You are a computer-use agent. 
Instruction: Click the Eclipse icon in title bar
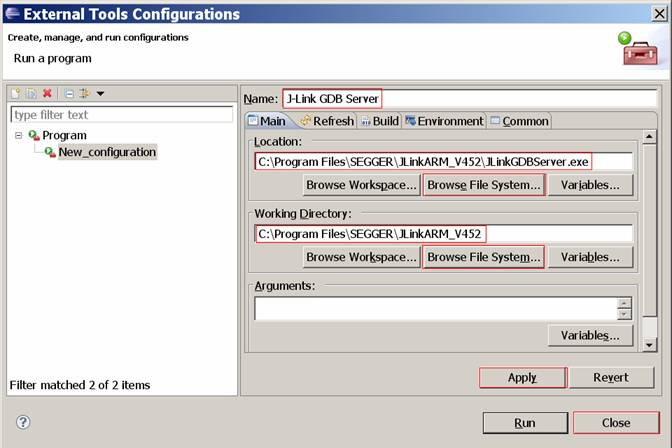(12, 14)
